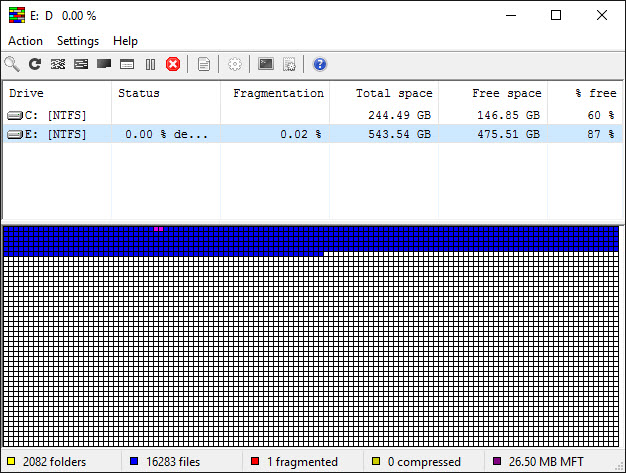
Task: Open help with the blue question mark icon
Action: (x=320, y=64)
